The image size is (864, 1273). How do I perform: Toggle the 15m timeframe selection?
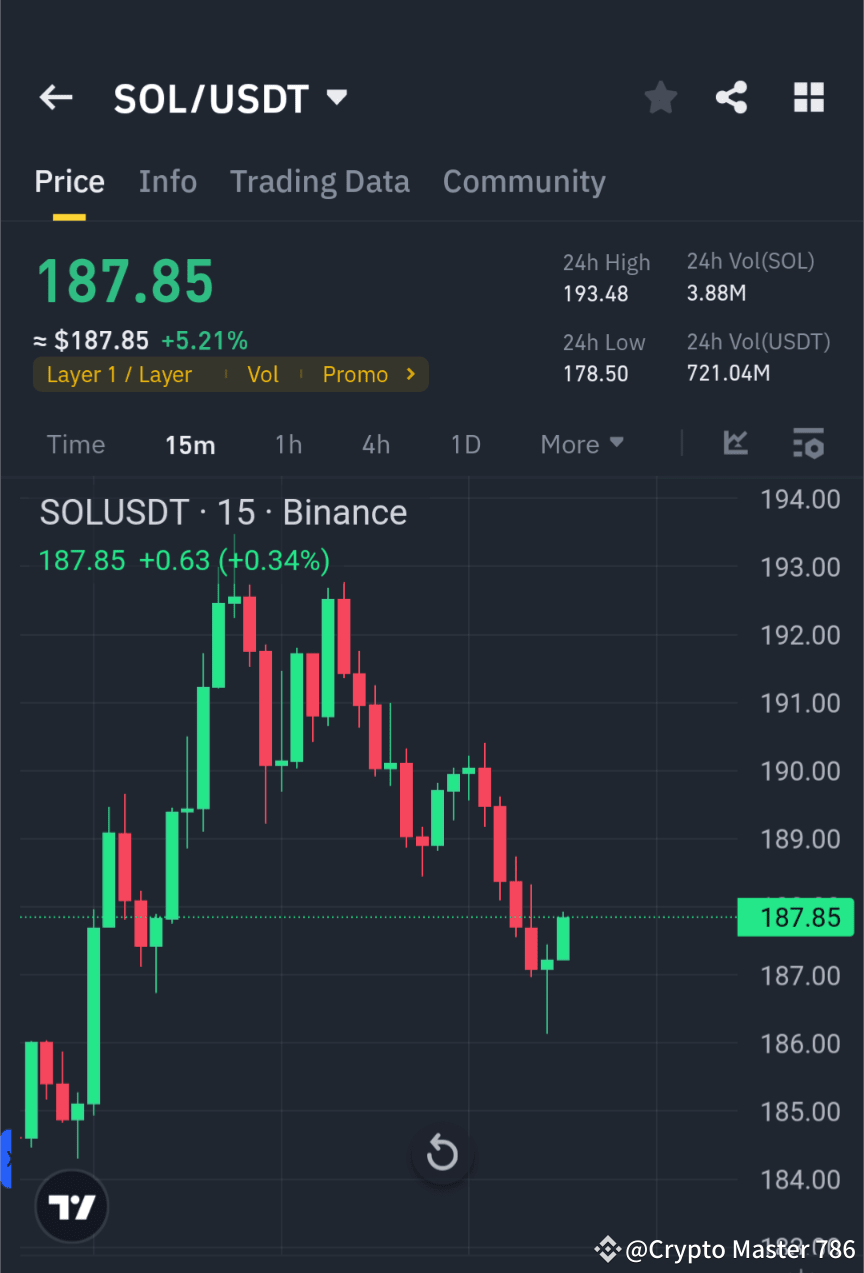190,444
